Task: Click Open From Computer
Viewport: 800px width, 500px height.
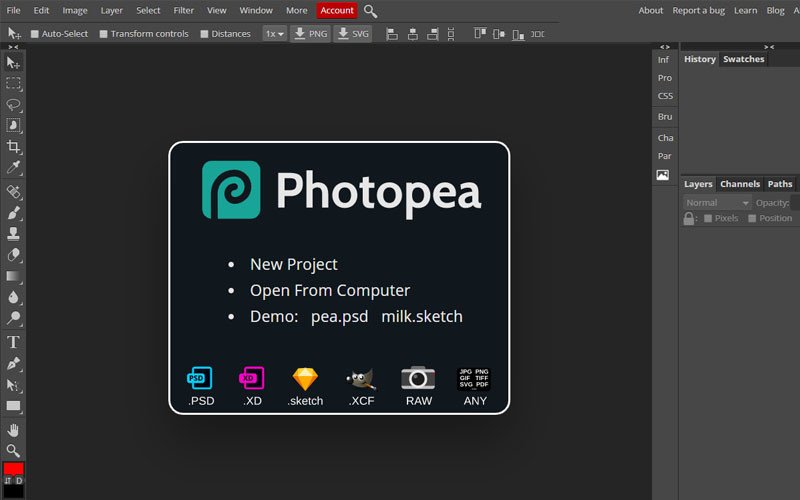Action: (330, 290)
